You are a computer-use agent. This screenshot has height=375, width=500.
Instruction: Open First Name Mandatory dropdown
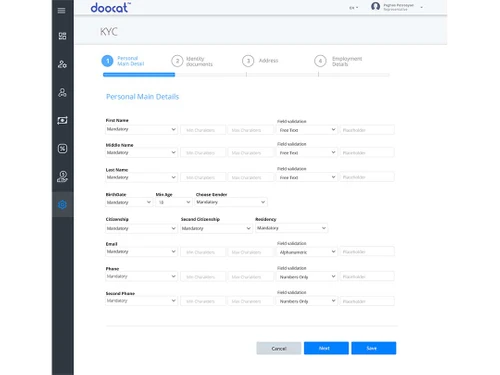pos(141,129)
